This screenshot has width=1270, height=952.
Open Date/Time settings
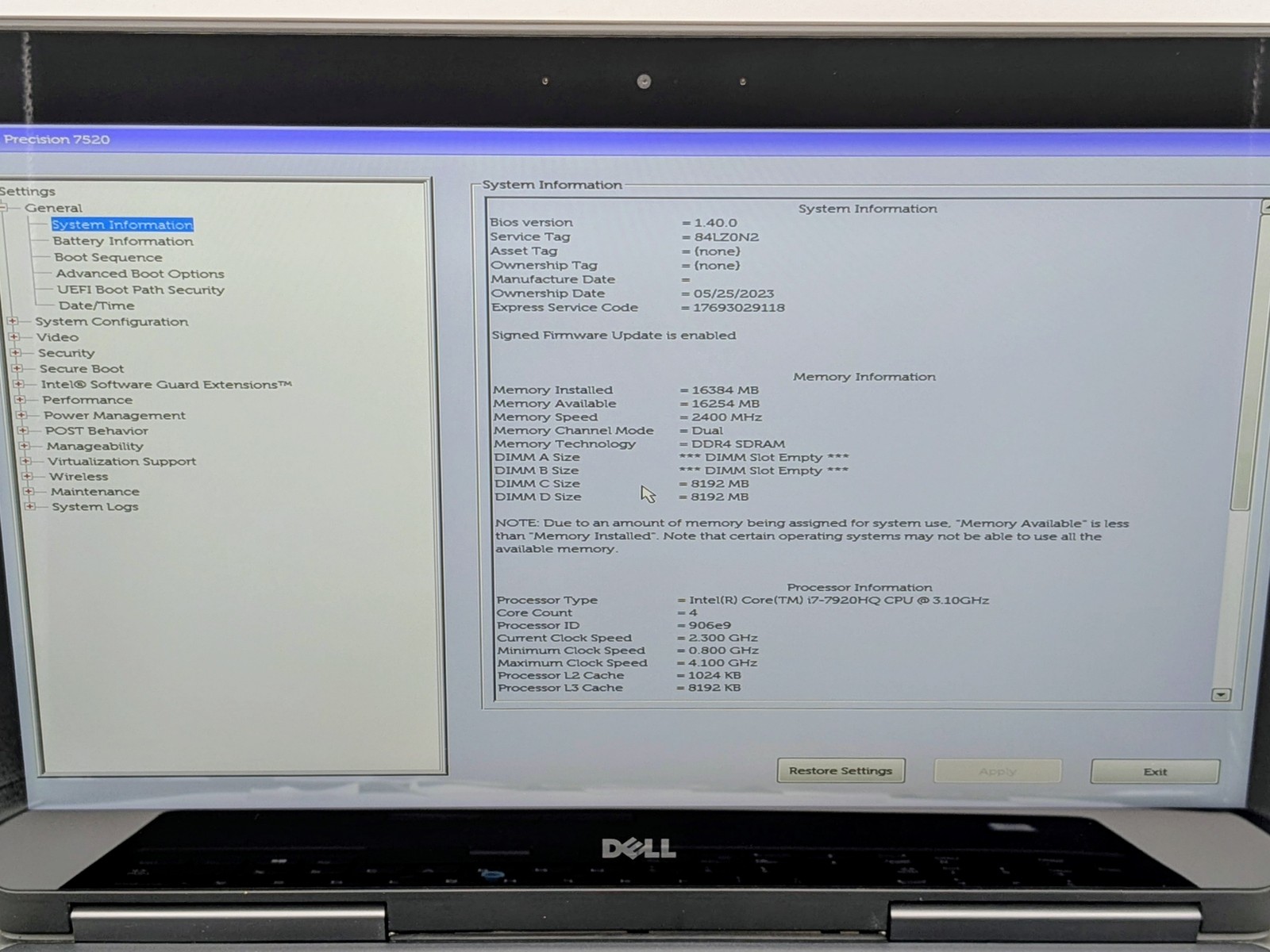tap(96, 305)
